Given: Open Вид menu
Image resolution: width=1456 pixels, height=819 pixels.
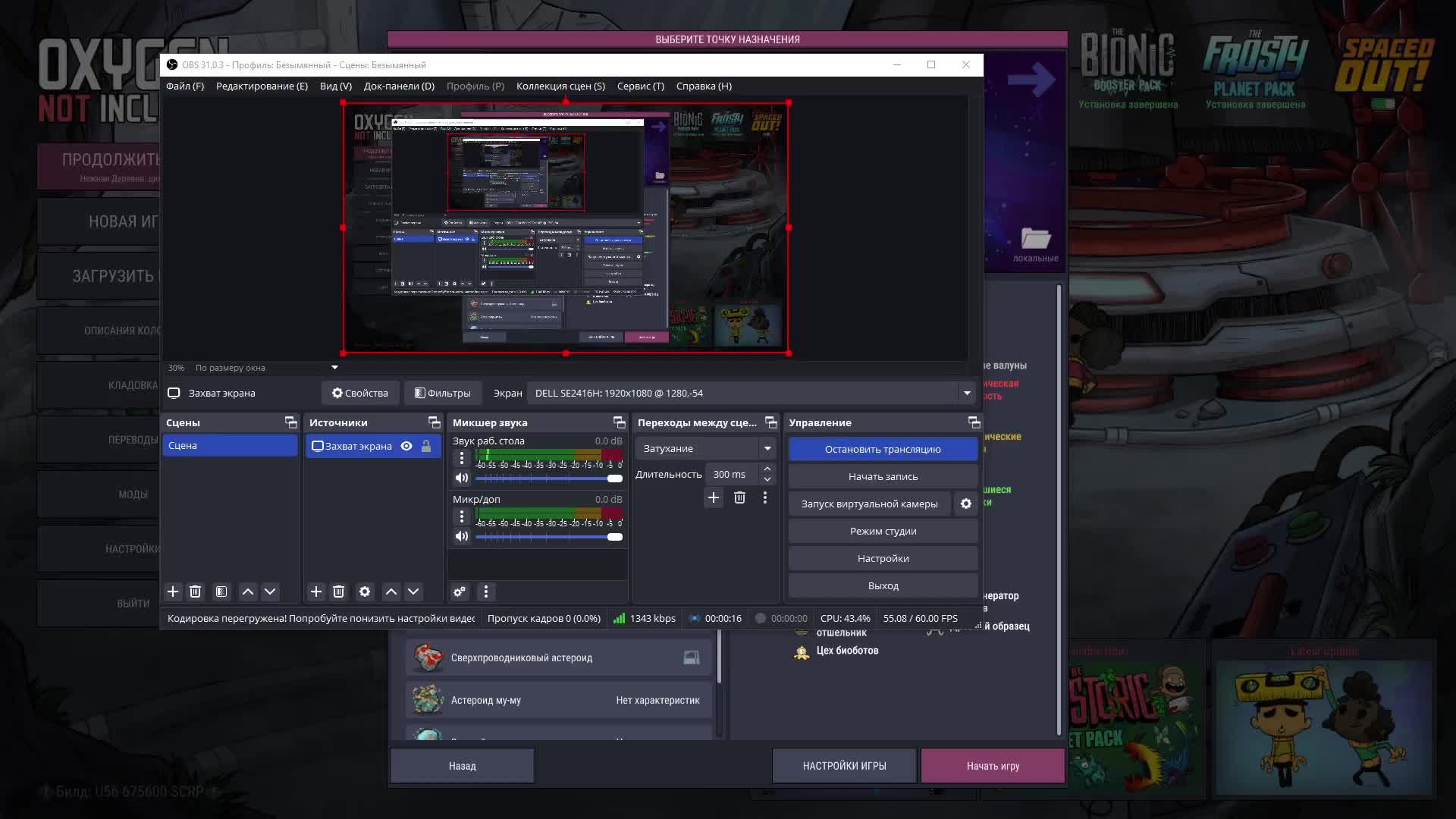Looking at the screenshot, I should click(x=336, y=86).
